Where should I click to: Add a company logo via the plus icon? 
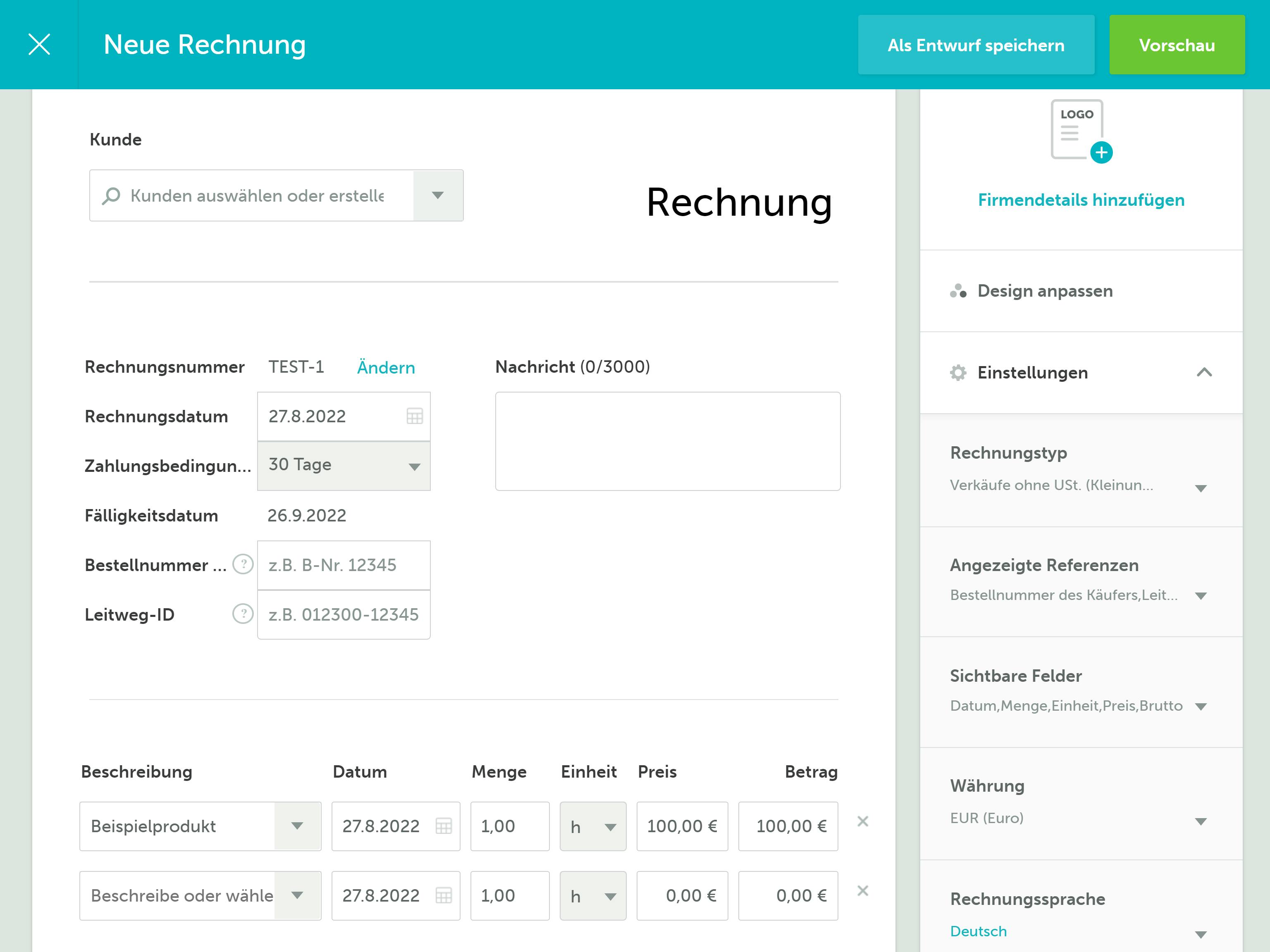1102,152
